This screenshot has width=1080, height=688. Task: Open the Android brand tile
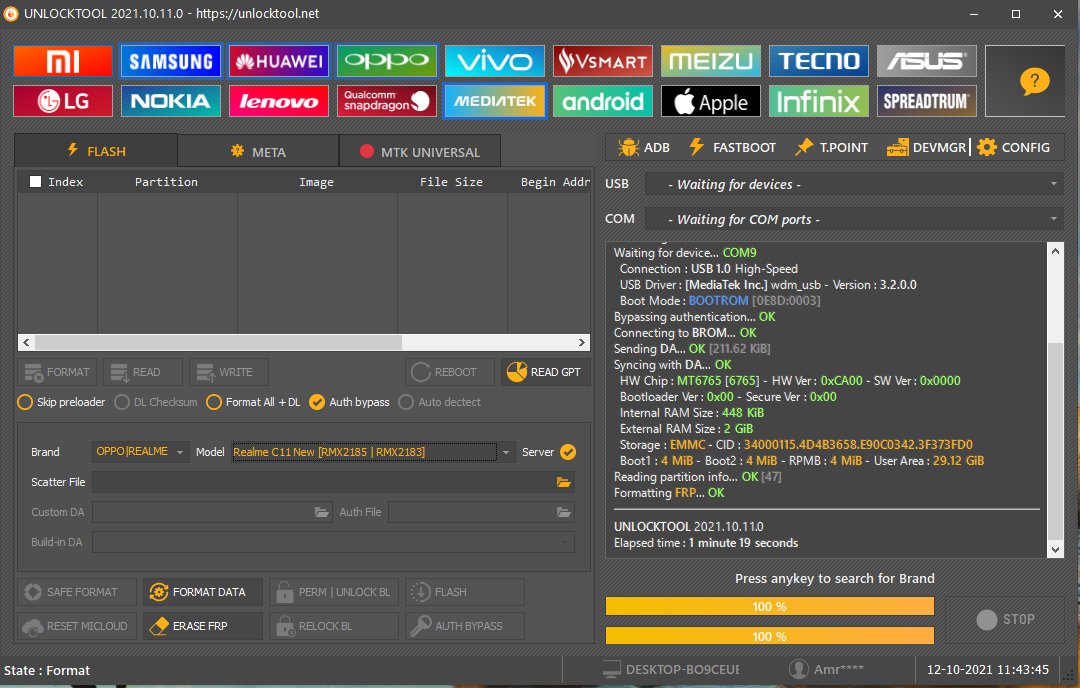coord(603,101)
